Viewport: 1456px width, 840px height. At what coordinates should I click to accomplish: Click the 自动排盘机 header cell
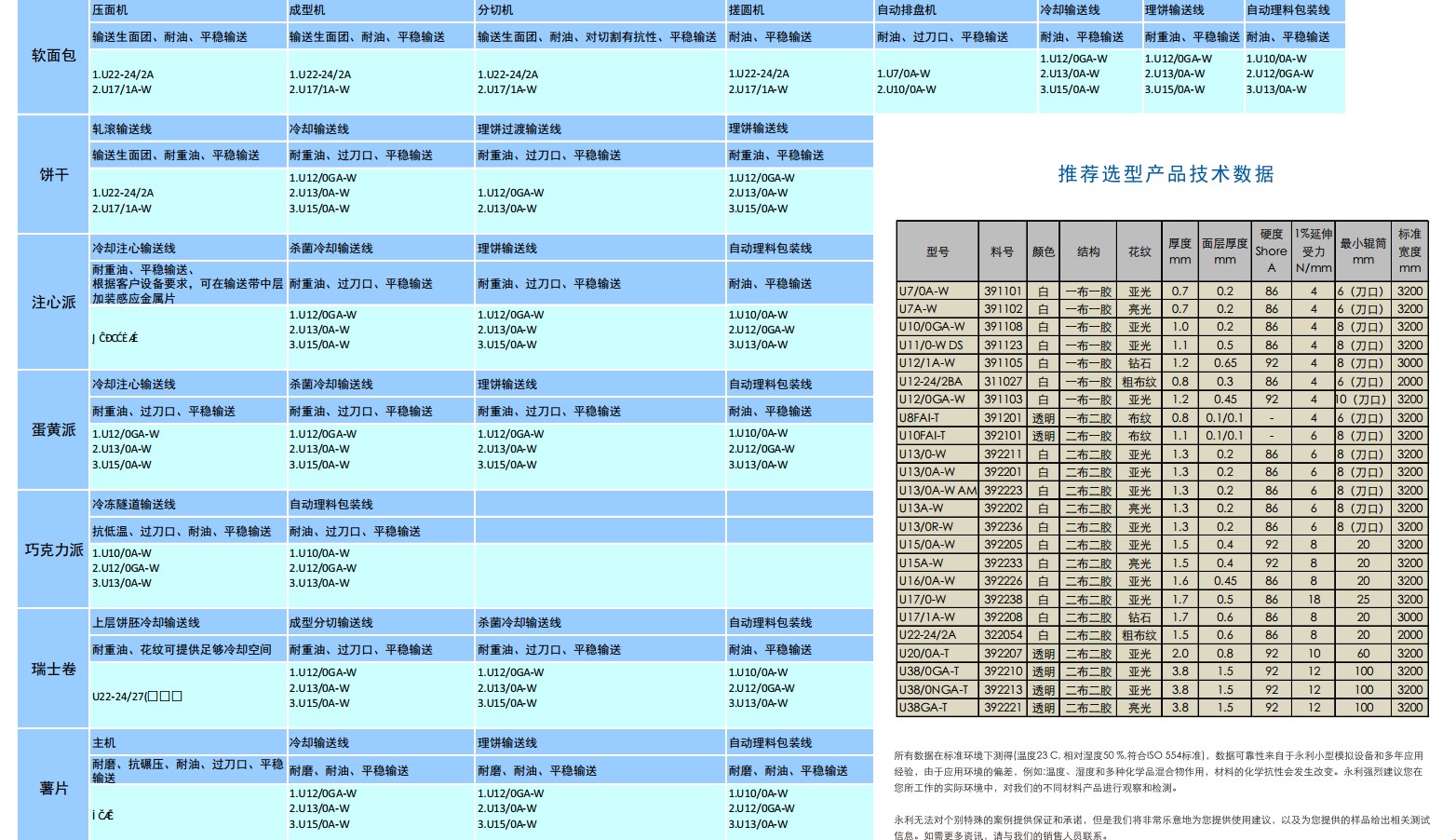coord(907,10)
